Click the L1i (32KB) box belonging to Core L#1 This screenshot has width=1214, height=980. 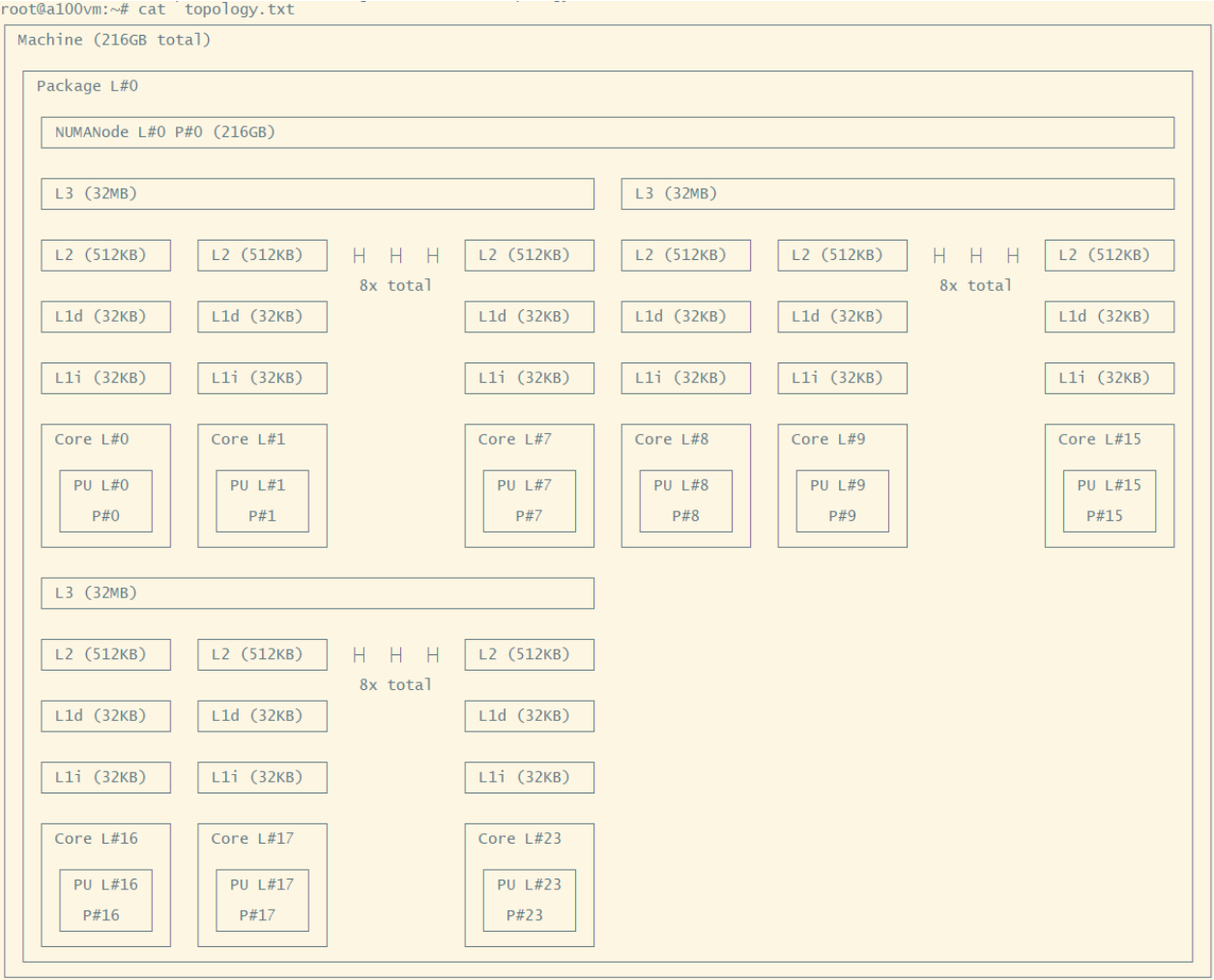pos(263,378)
